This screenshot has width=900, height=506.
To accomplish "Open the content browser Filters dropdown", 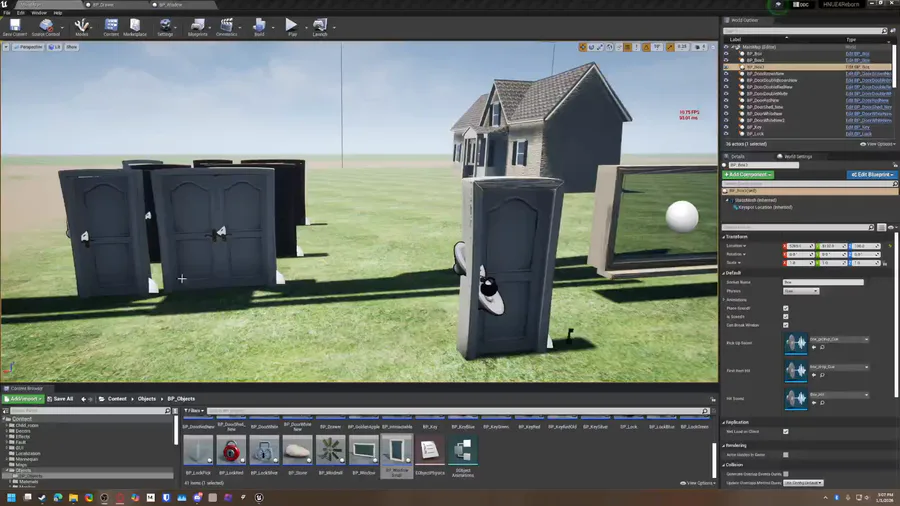I will (x=194, y=411).
